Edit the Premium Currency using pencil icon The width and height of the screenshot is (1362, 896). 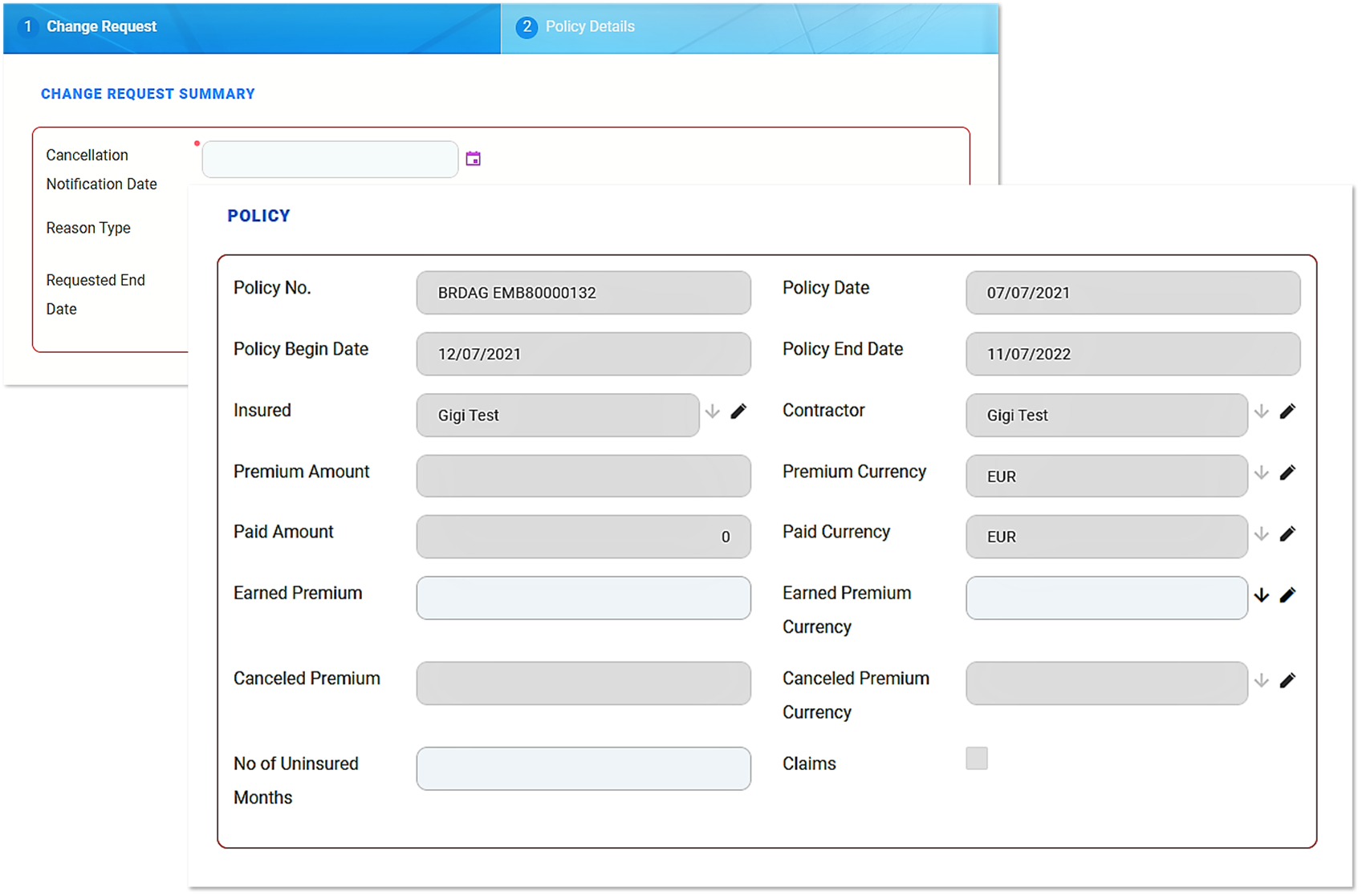[x=1287, y=472]
